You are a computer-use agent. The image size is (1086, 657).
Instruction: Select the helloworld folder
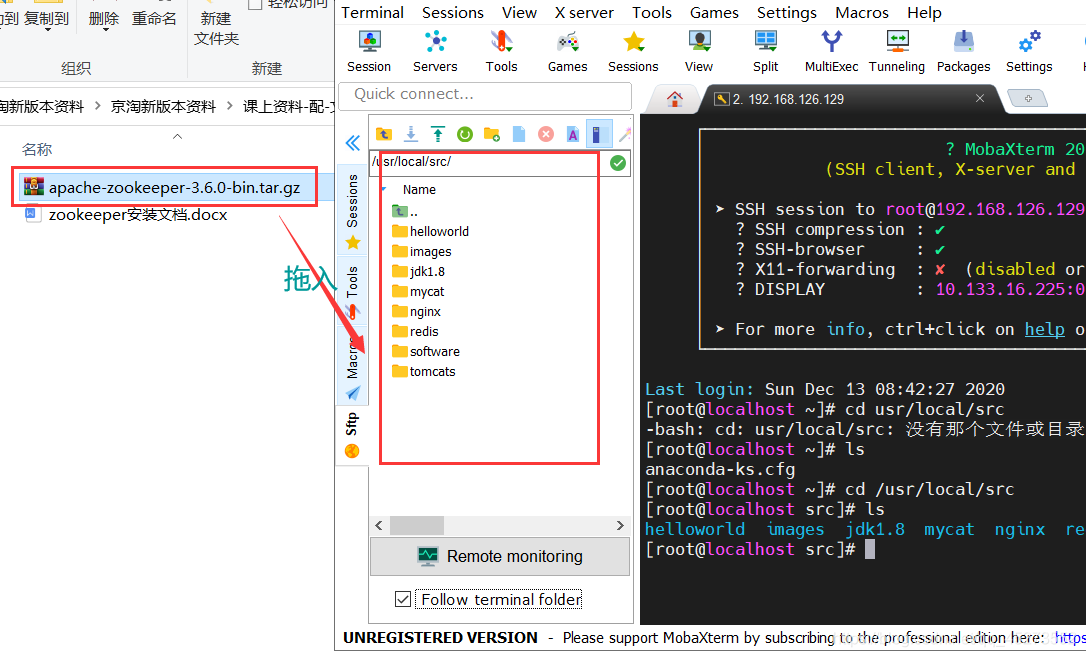431,231
